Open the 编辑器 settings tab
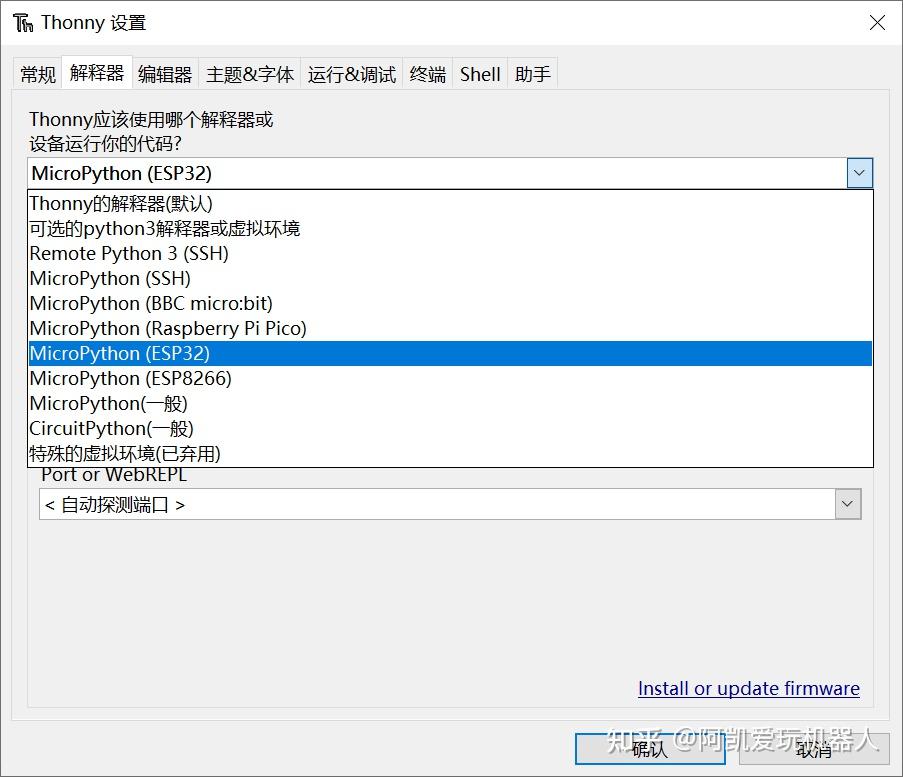 [x=164, y=73]
